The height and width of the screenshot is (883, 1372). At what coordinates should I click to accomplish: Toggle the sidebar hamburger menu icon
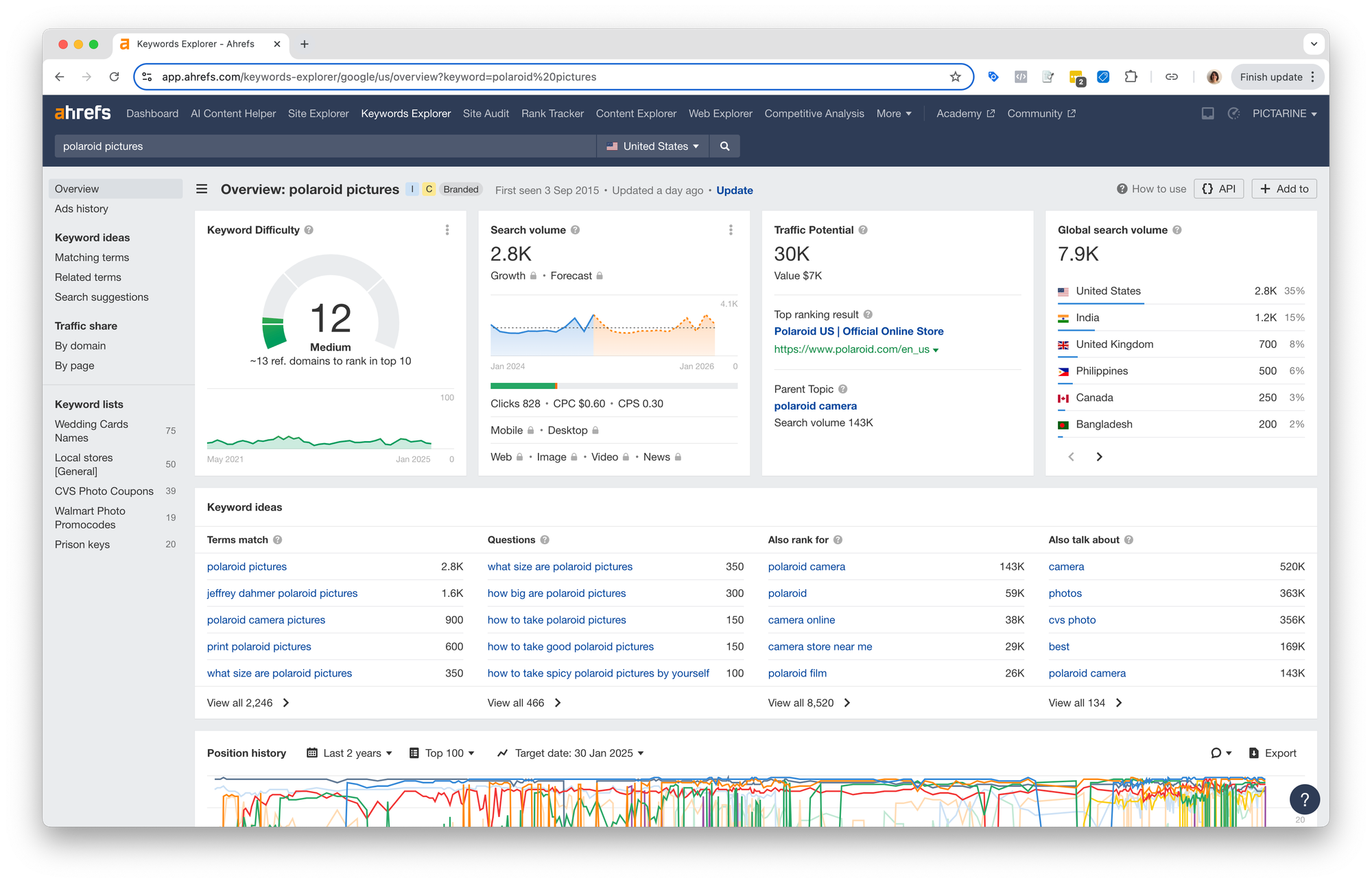pyautogui.click(x=202, y=189)
